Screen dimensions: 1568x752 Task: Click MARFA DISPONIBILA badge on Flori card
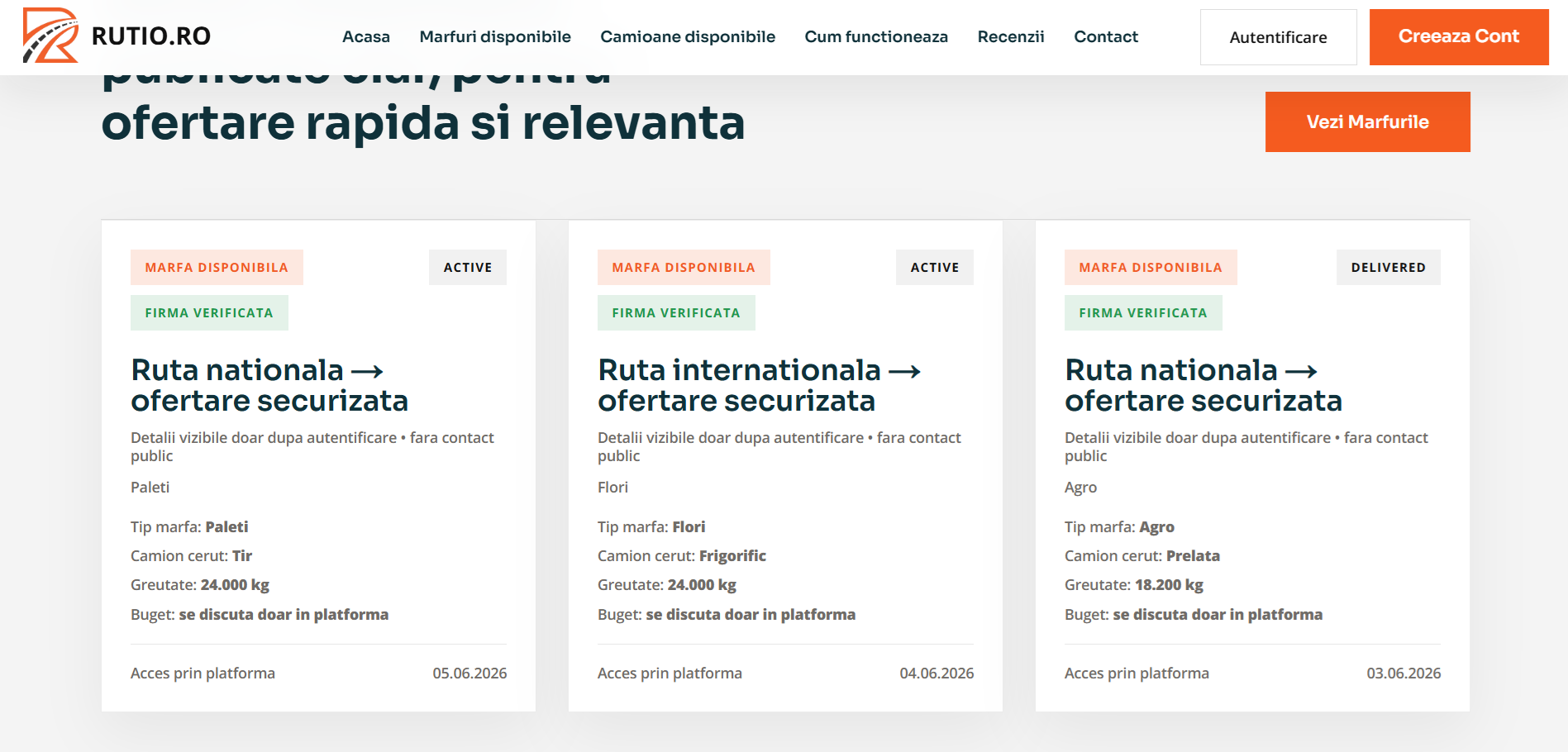pos(684,267)
